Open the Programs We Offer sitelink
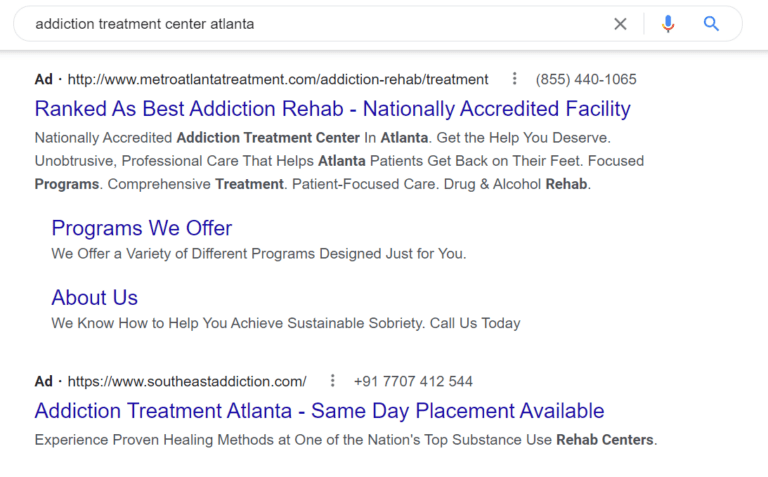 [x=142, y=228]
